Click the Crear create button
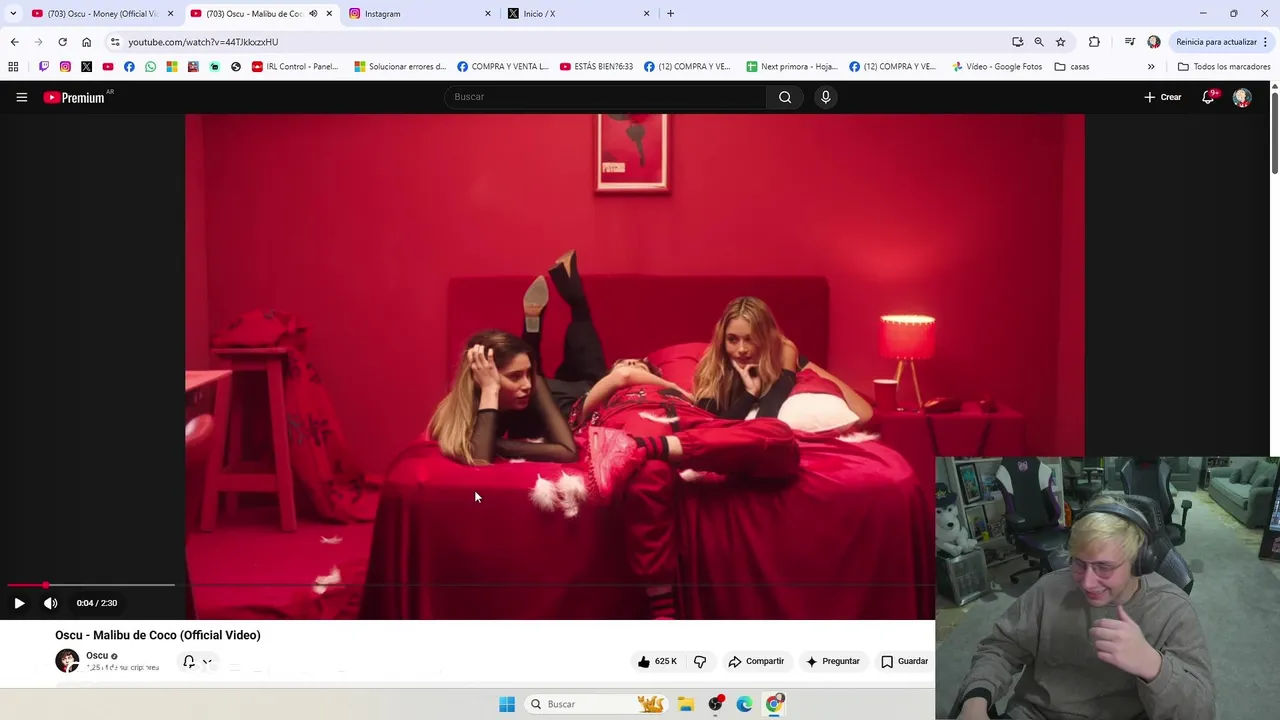1280x720 pixels. pos(1163,97)
